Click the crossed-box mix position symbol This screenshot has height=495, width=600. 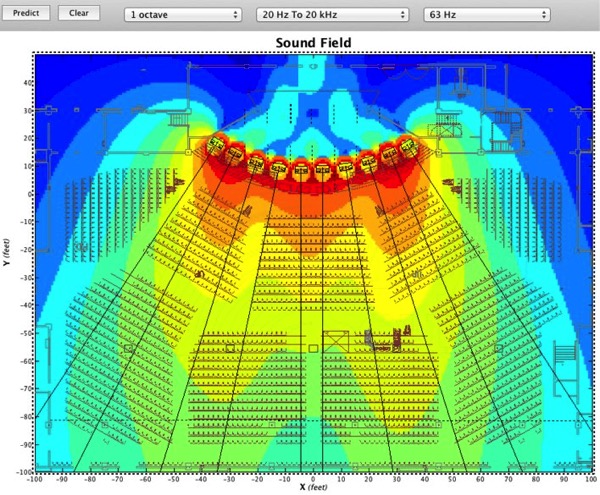pos(336,342)
